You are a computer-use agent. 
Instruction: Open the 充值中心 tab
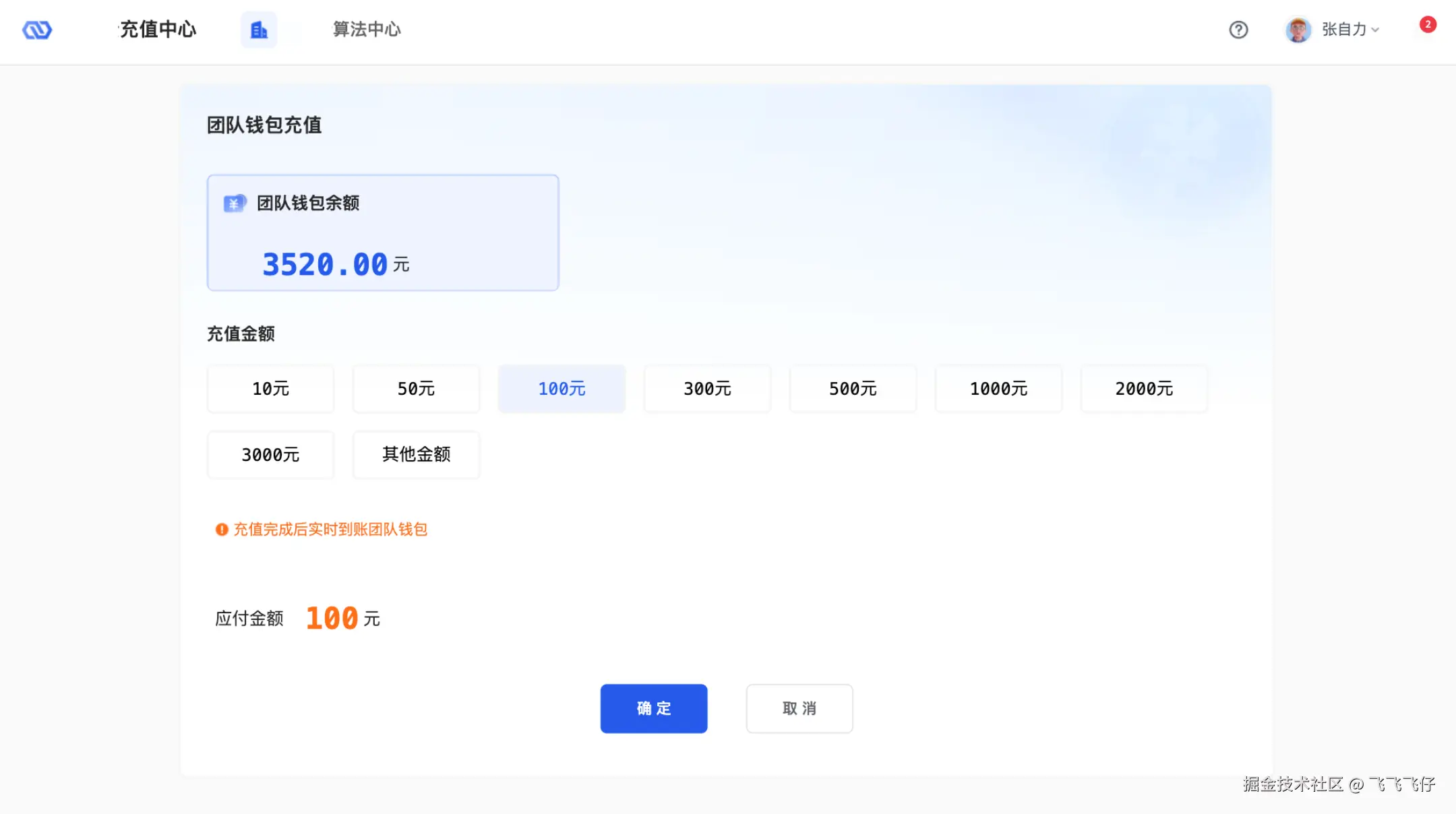tap(158, 30)
